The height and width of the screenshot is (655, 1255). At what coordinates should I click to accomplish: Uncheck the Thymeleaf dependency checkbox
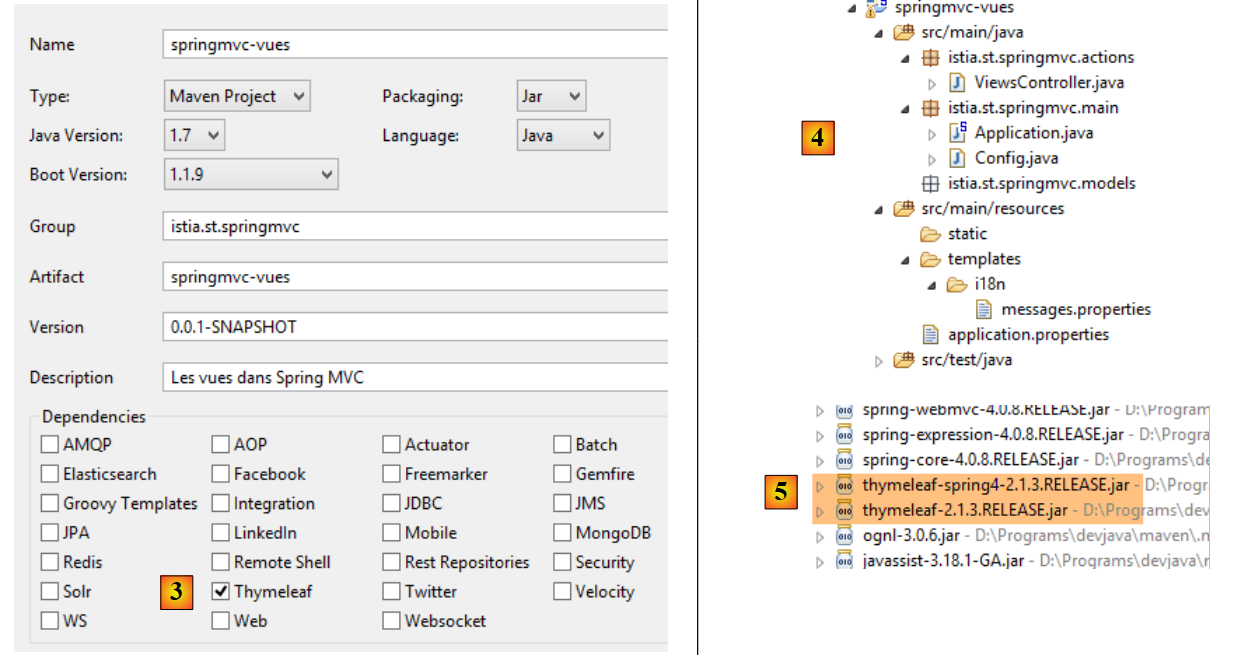221,591
